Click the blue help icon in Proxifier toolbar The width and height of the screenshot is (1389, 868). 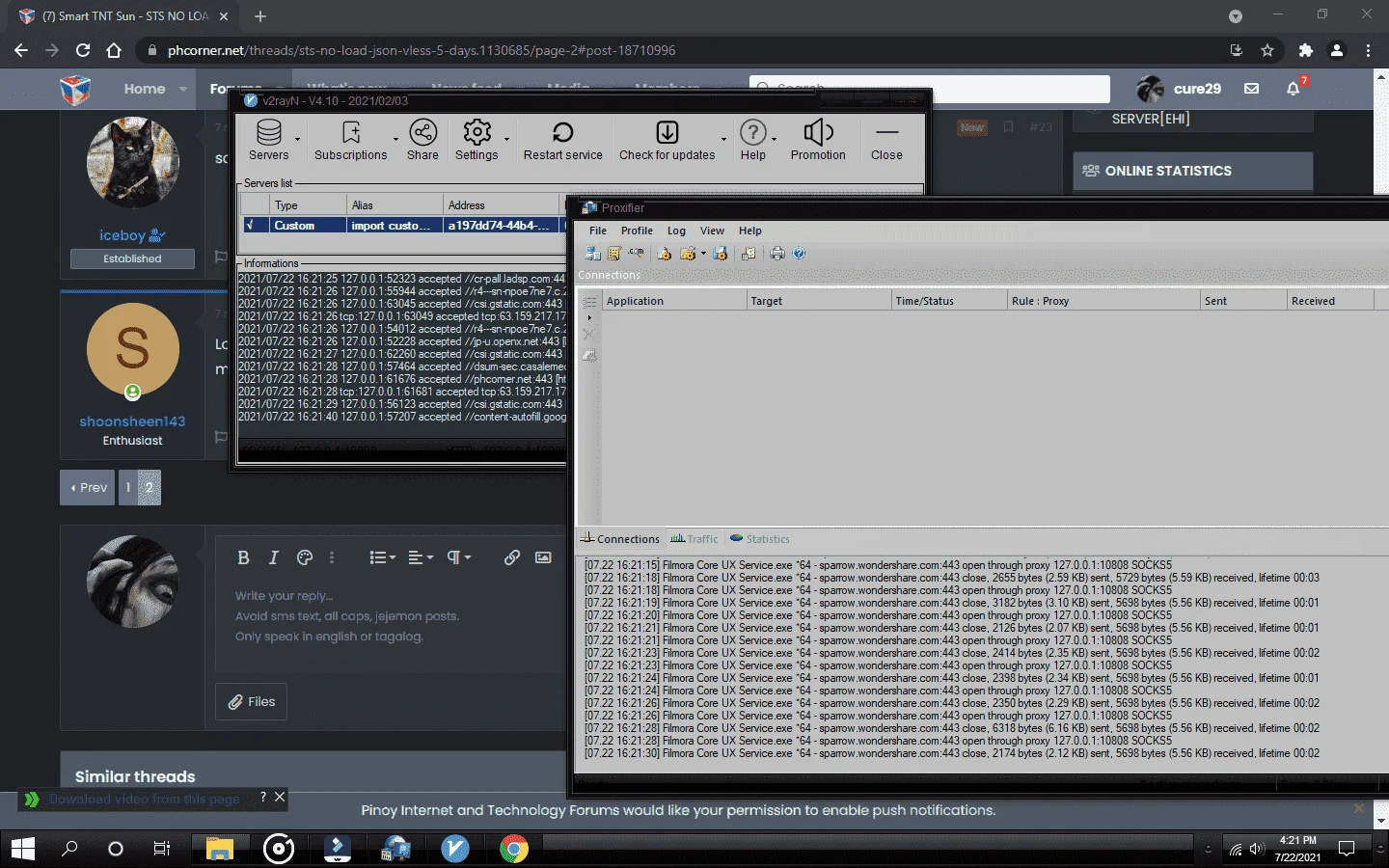pyautogui.click(x=799, y=254)
